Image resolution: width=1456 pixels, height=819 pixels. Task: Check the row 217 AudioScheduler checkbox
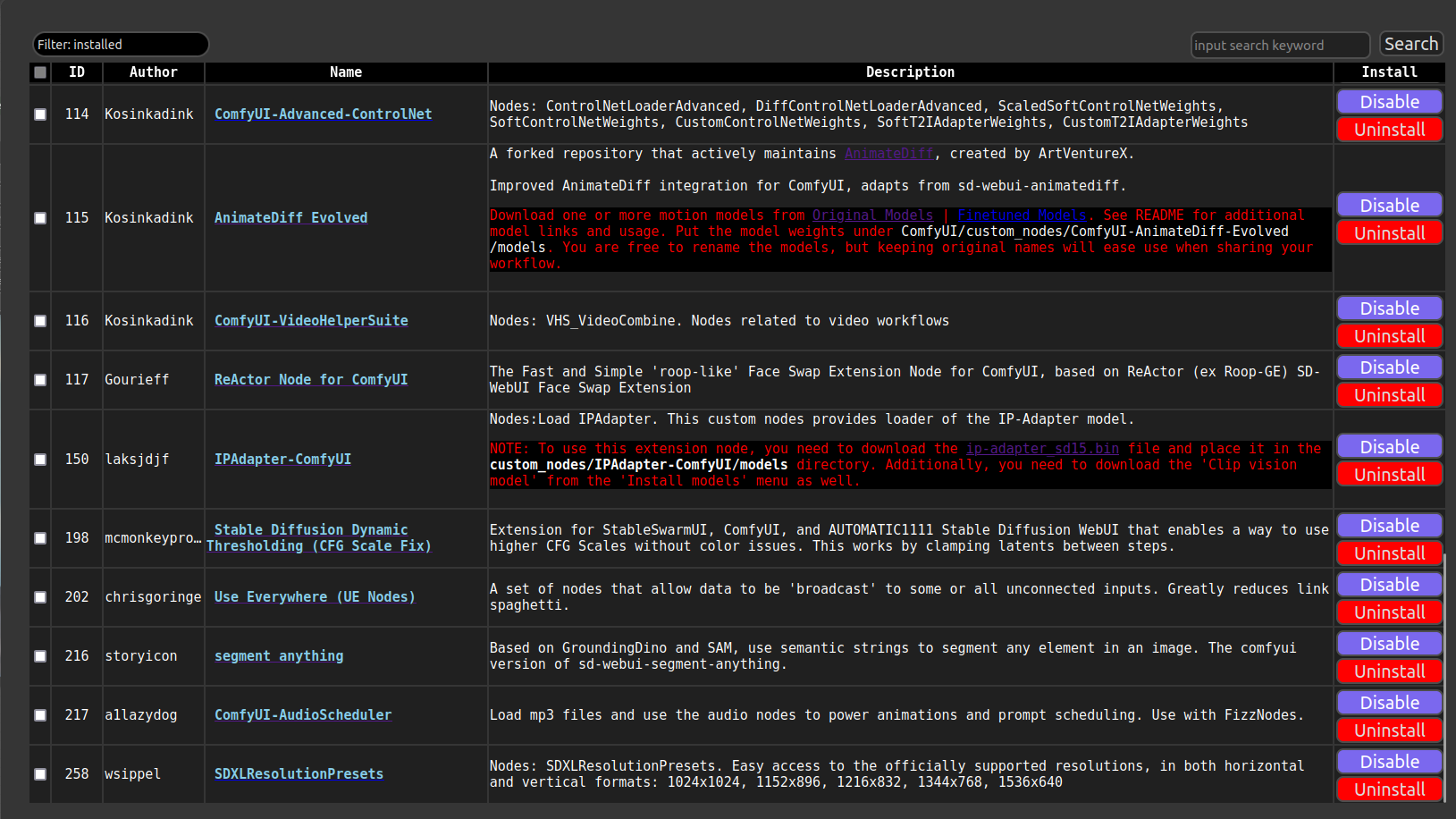click(40, 715)
